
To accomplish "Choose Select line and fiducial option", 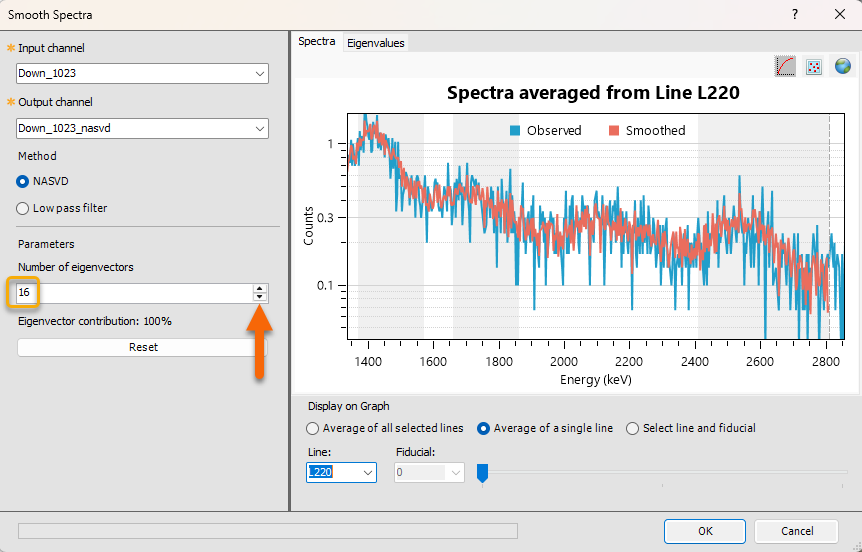I will [x=632, y=428].
